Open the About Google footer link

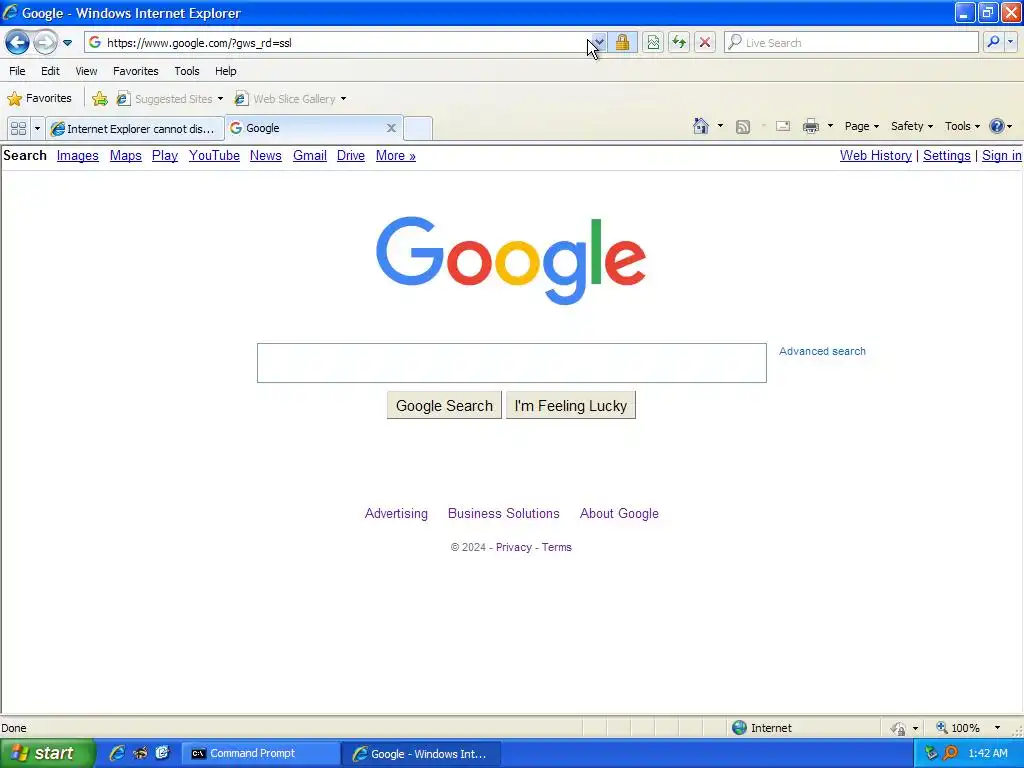pos(619,514)
